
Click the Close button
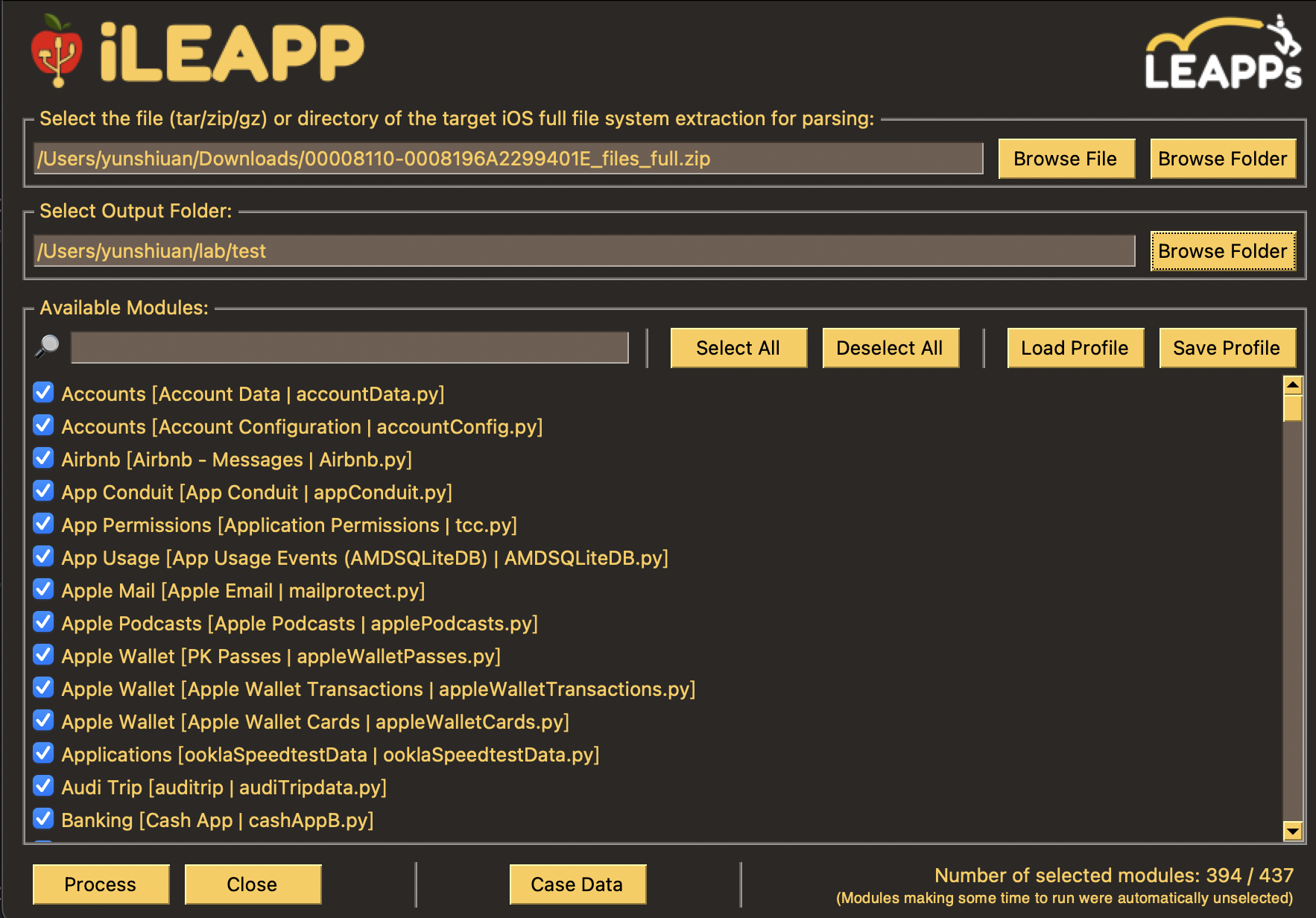point(253,884)
